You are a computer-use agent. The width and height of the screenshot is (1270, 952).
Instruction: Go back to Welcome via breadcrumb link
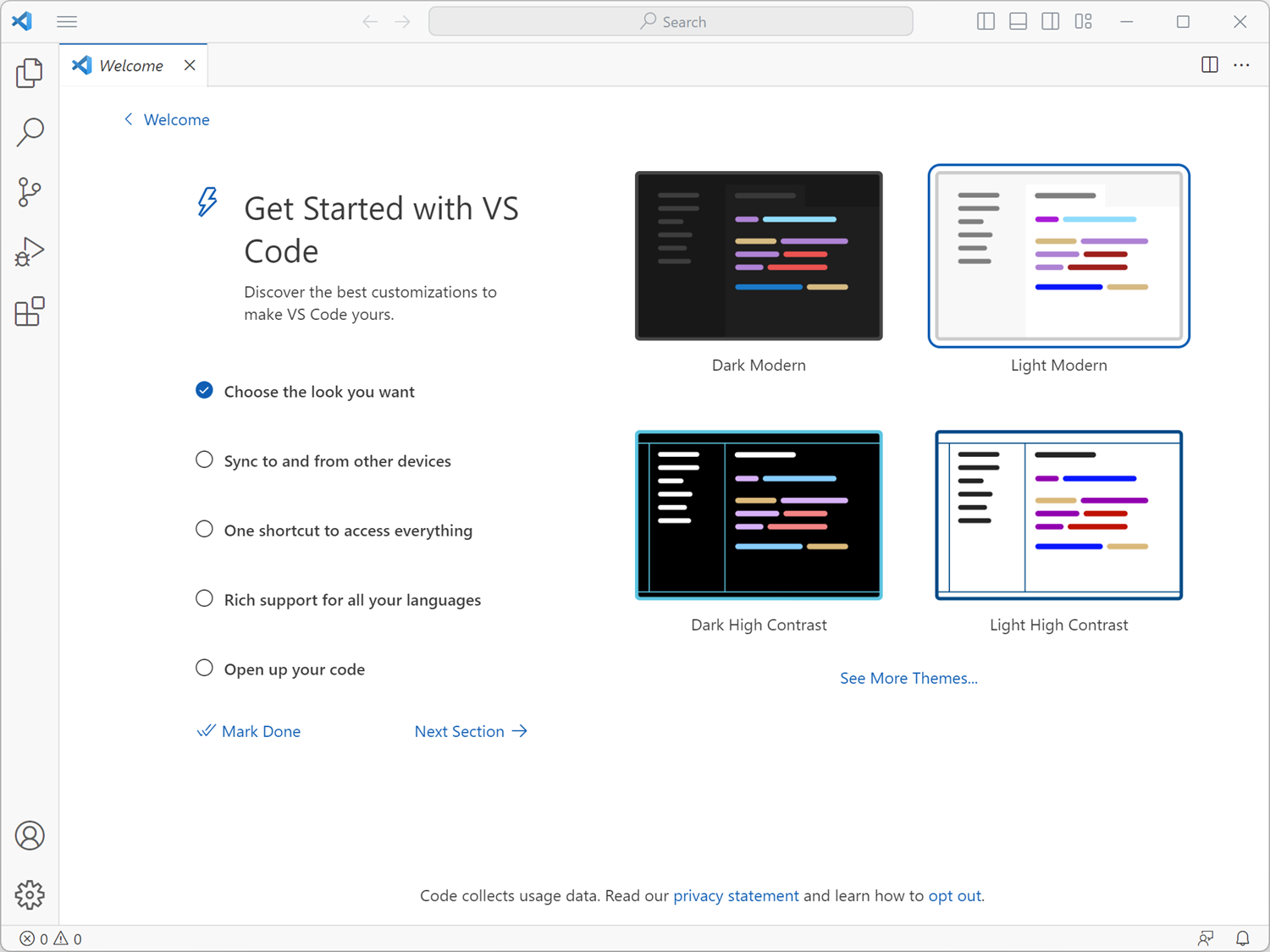pos(167,119)
